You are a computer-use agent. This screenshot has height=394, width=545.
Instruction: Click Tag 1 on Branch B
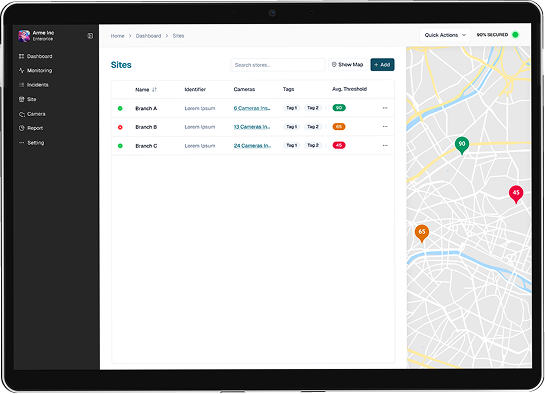point(292,126)
